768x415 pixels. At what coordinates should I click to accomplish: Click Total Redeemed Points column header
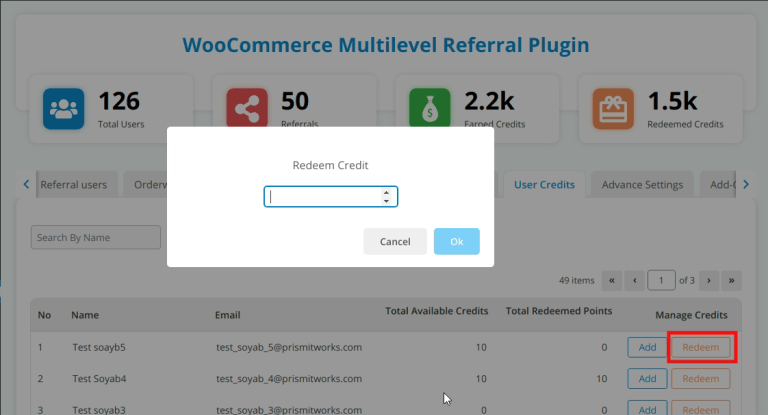pyautogui.click(x=559, y=311)
